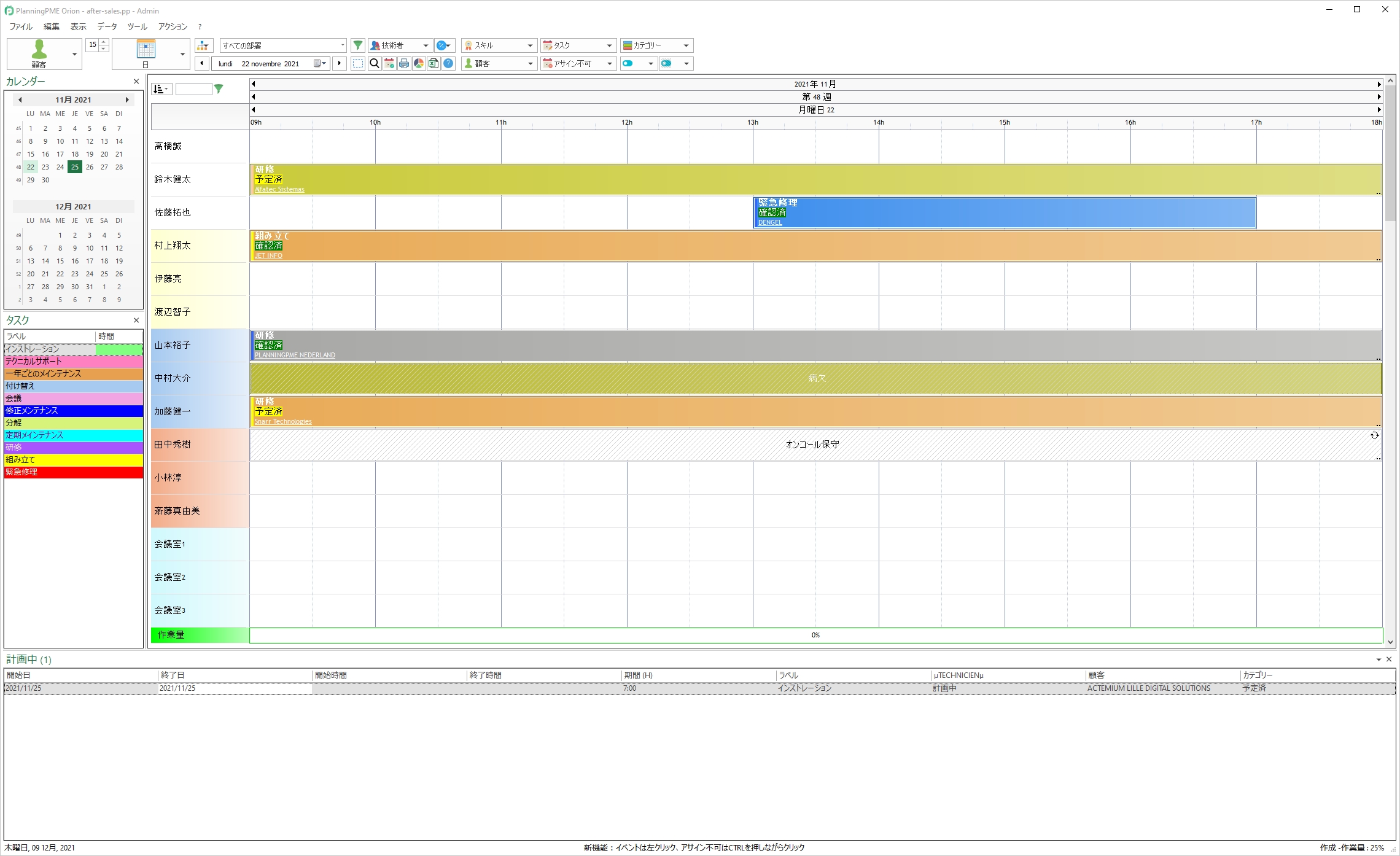
Task: Click ACTEMIUM LILLE DIGITAL SOLUTIONS table cell
Action: coord(1148,688)
